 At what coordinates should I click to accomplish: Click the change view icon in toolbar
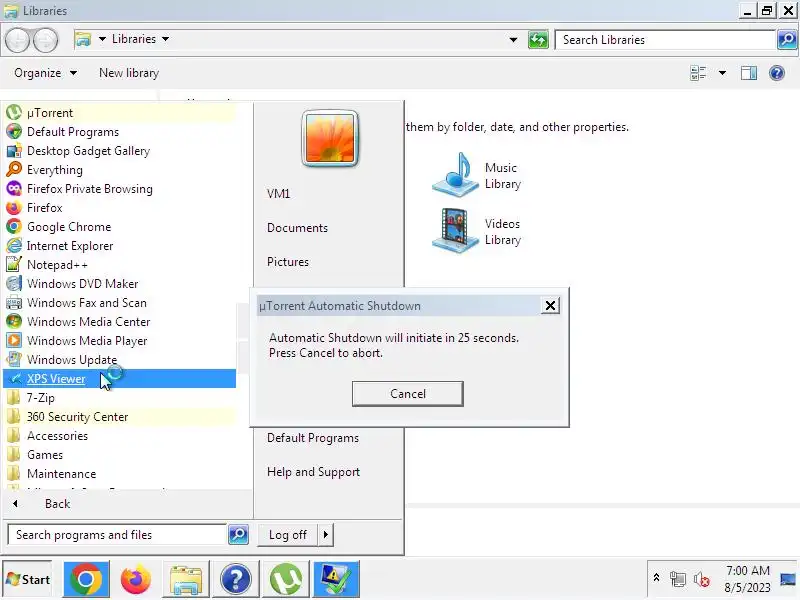697,73
